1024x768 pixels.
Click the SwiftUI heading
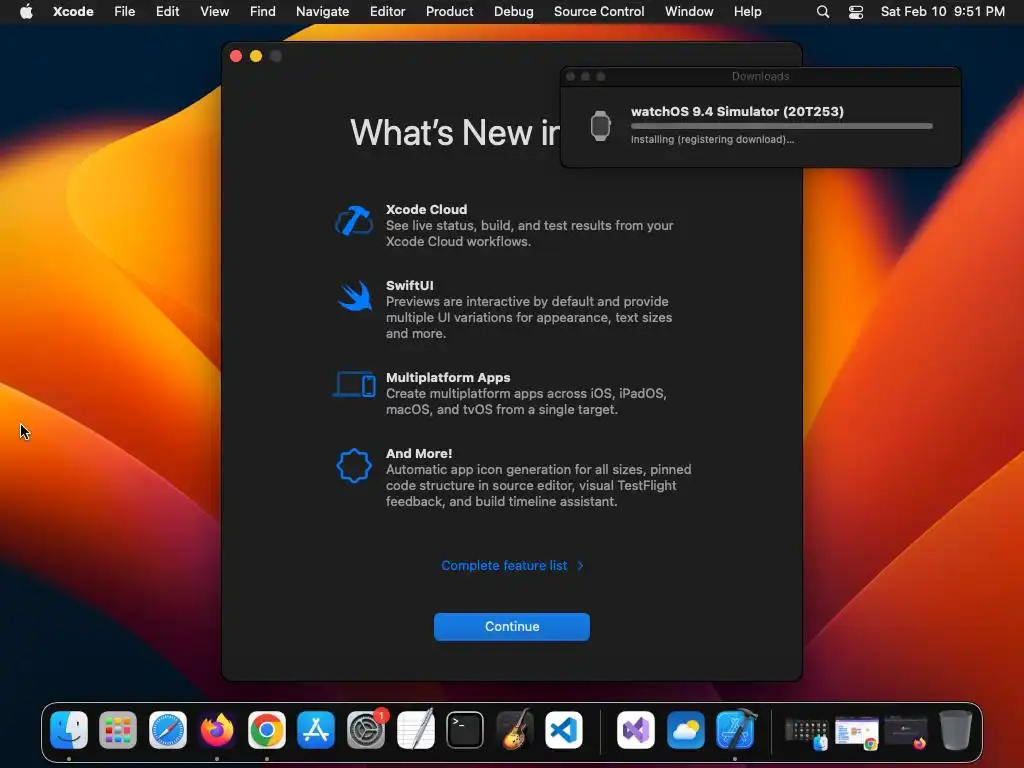[409, 285]
